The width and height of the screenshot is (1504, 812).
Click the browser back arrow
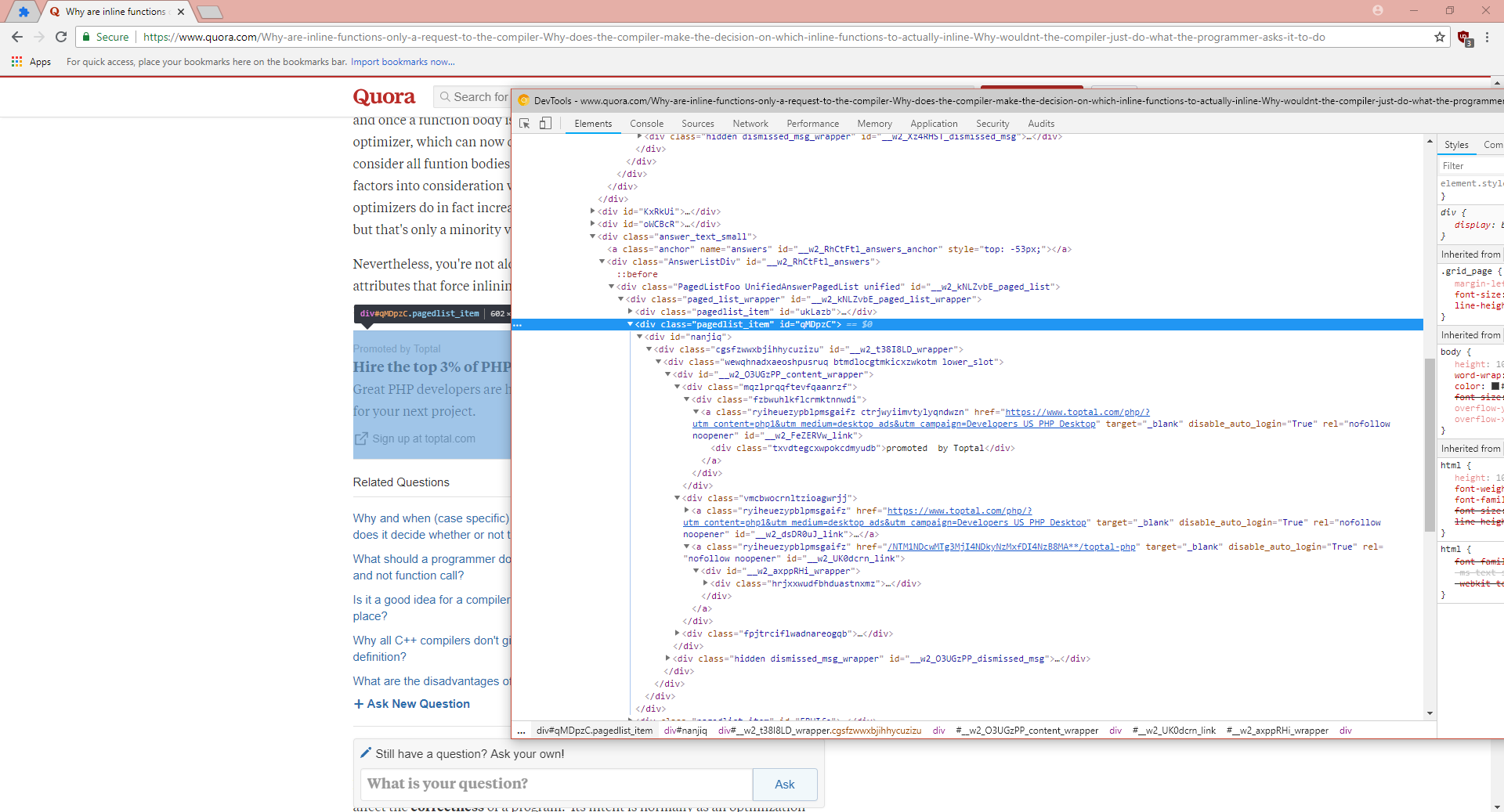(x=17, y=37)
